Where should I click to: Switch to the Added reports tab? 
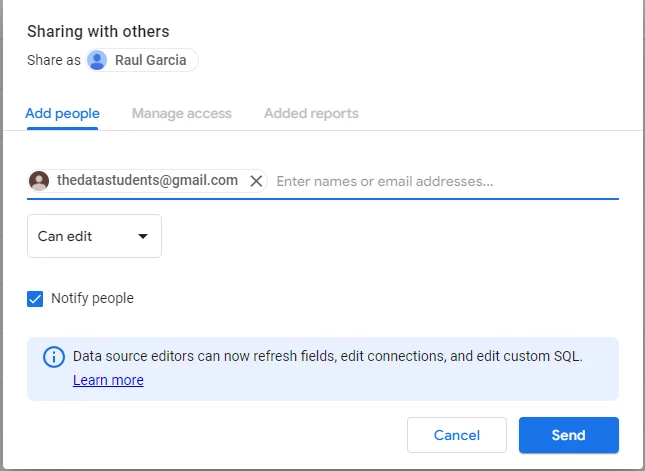pyautogui.click(x=311, y=113)
